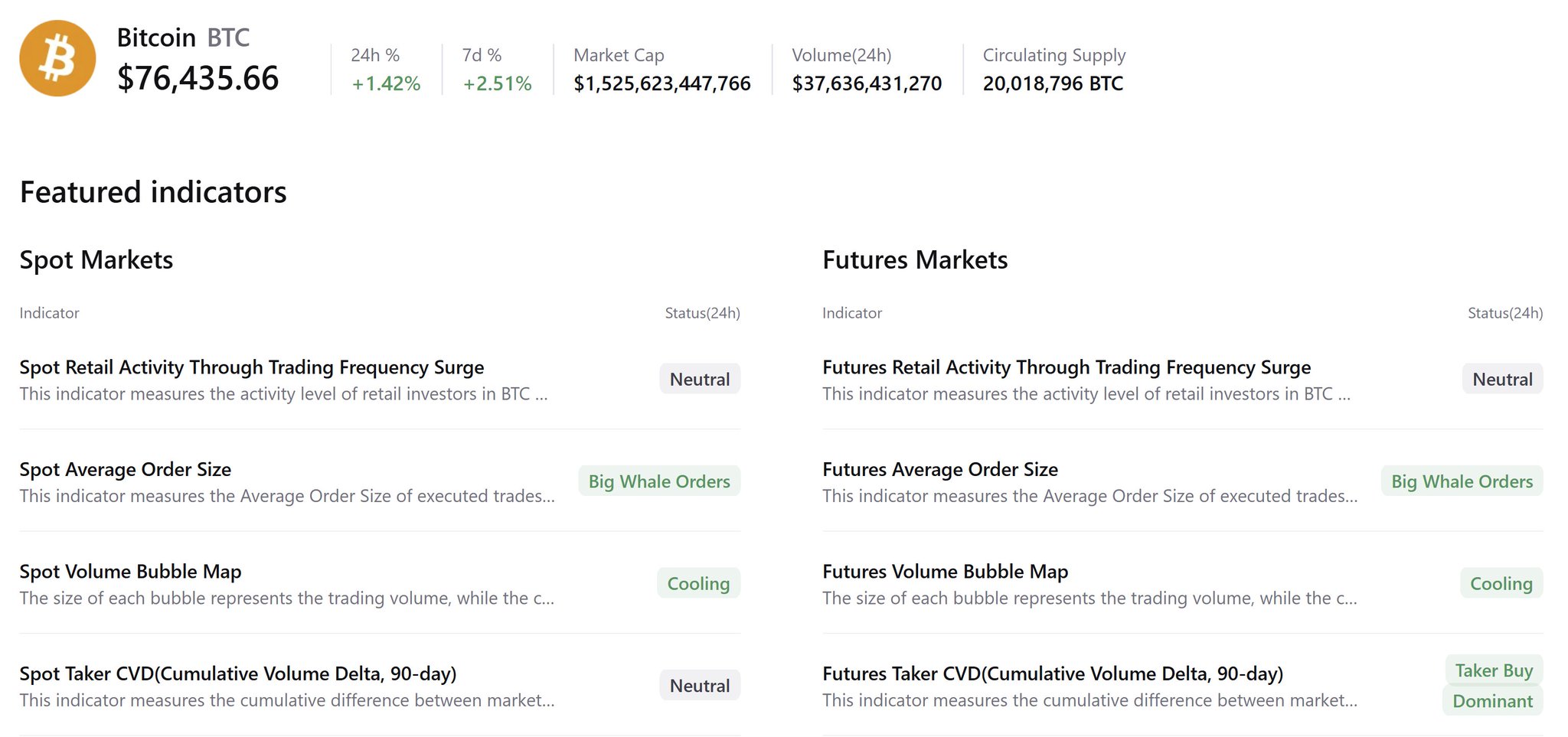The image size is (1568, 737).
Task: Click the Spot Markets section heading
Action: [96, 260]
